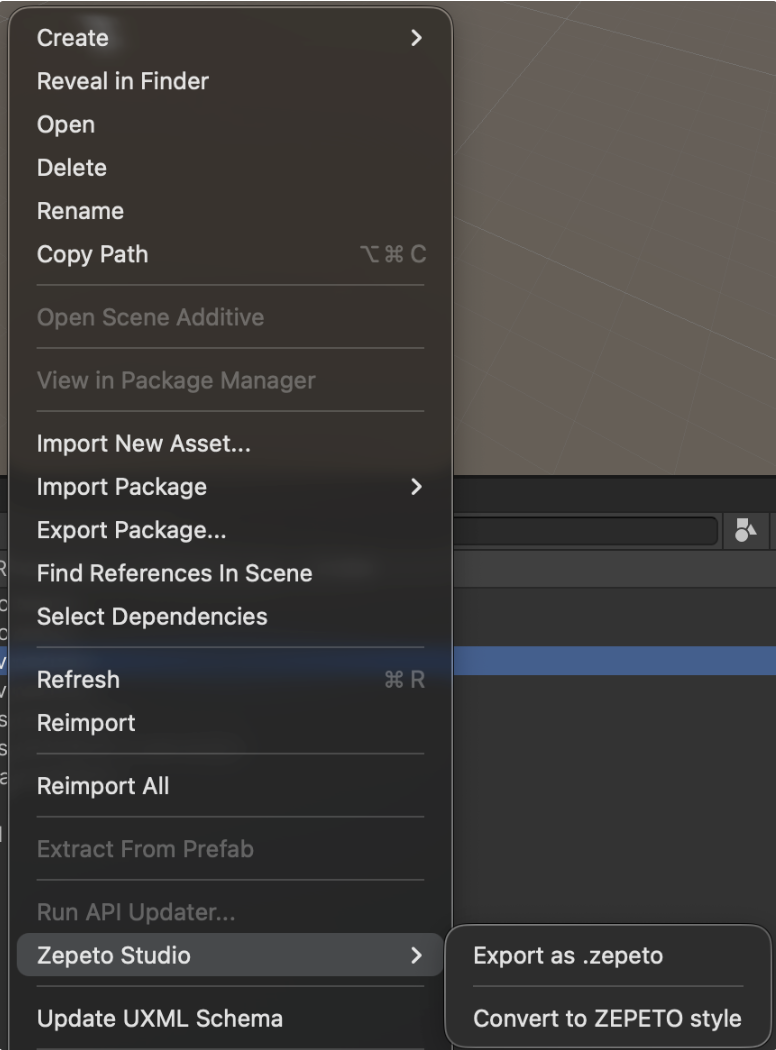Refresh the assets via Refresh
The height and width of the screenshot is (1050, 776).
(230, 680)
